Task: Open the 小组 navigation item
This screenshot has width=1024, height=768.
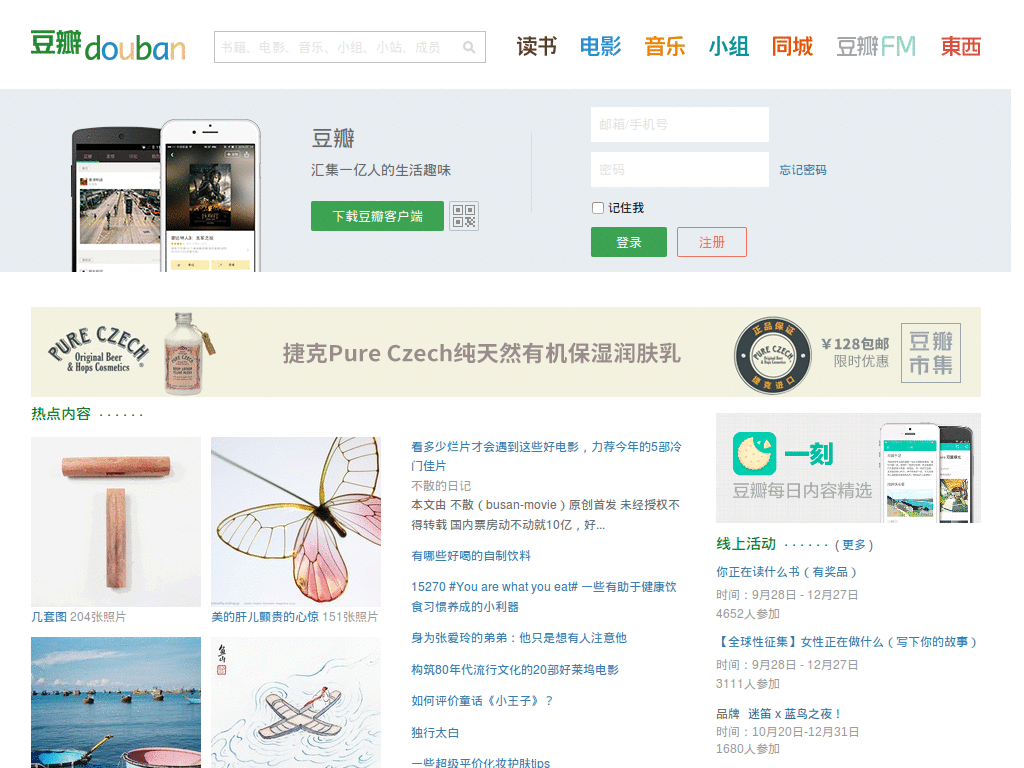Action: pos(728,46)
